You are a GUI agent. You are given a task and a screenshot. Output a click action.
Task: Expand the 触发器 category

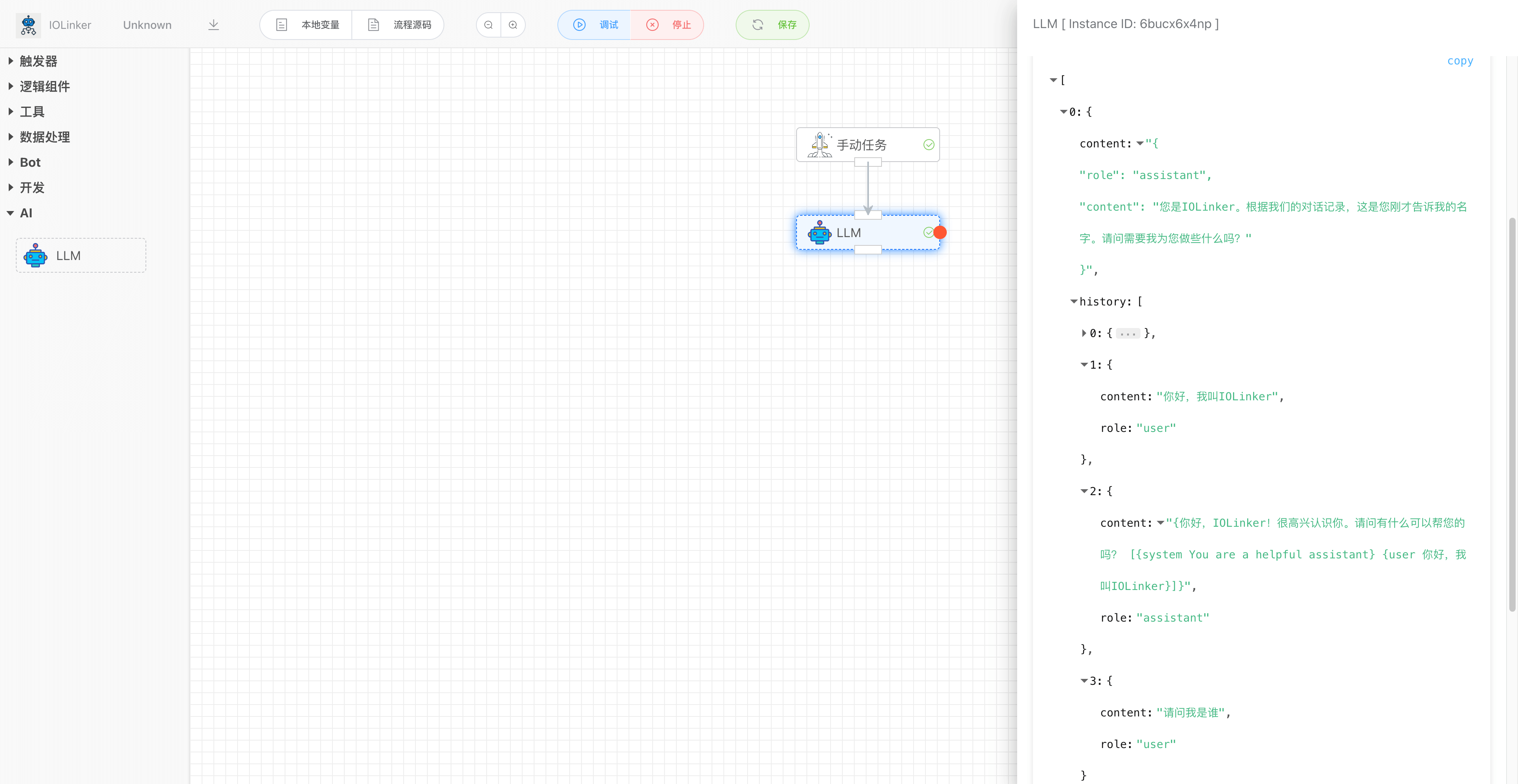(x=38, y=61)
